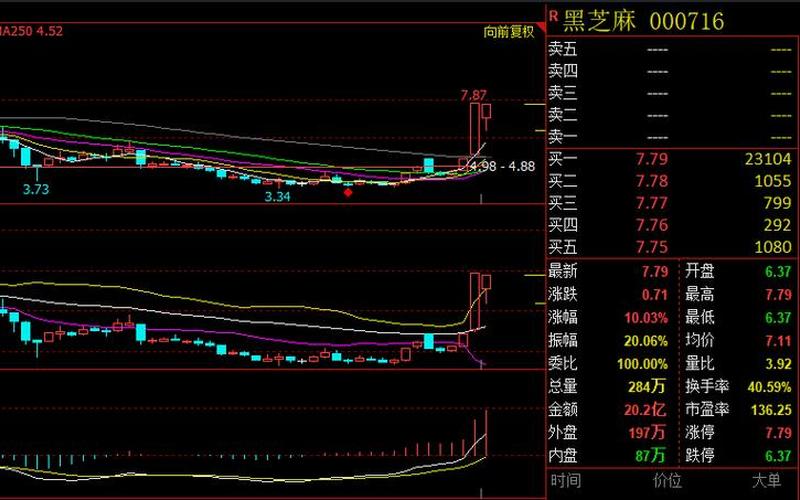Image resolution: width=800 pixels, height=500 pixels.
Task: Click 买一 bid price 7.79
Action: [x=652, y=159]
